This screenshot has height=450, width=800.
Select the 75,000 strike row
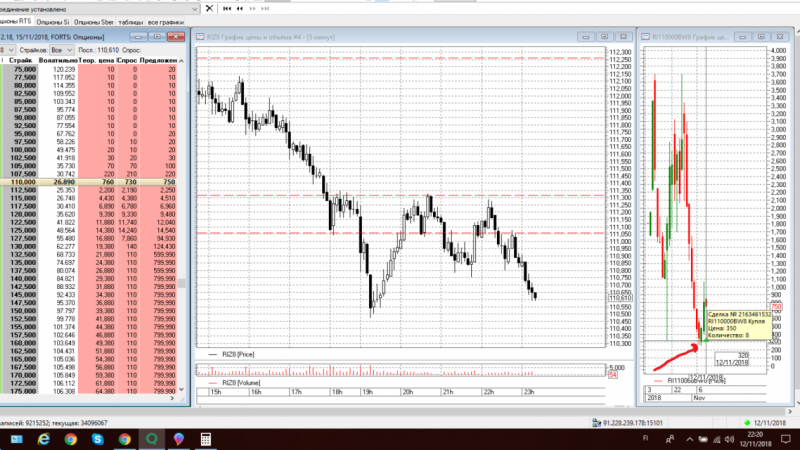click(91, 69)
